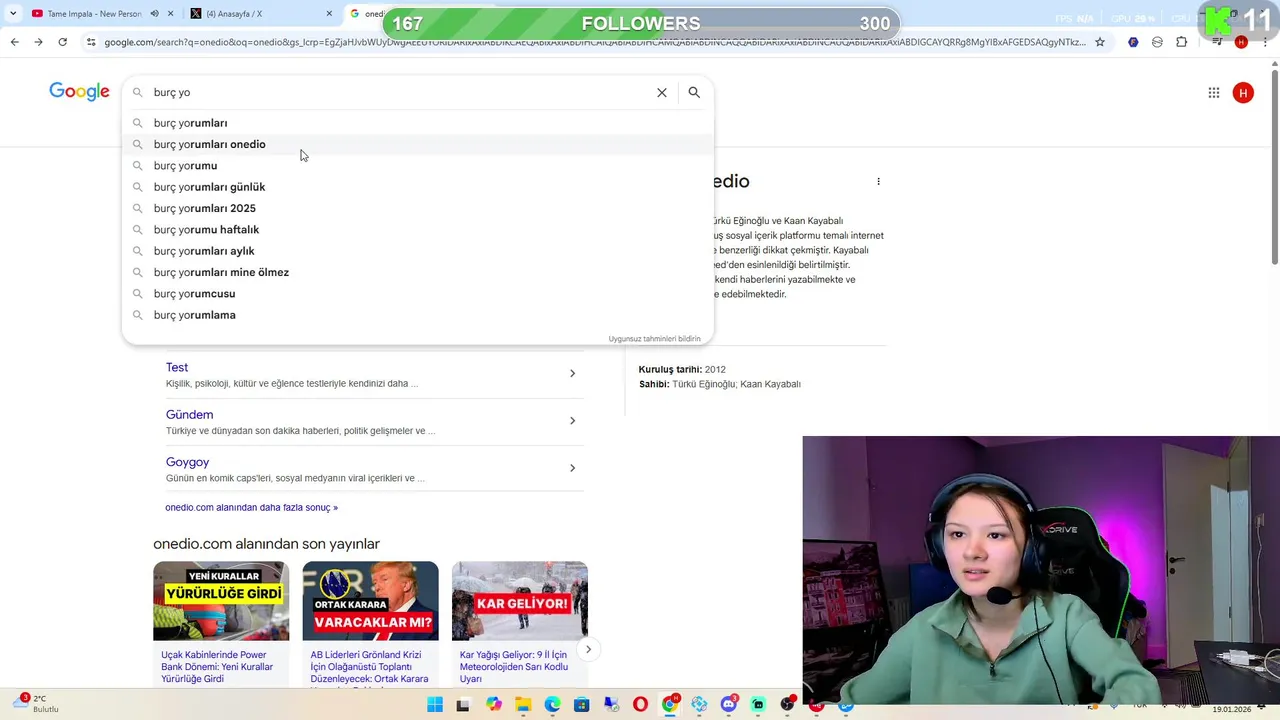The height and width of the screenshot is (720, 1280).
Task: Open File Explorer from the taskbar
Action: pyautogui.click(x=523, y=705)
